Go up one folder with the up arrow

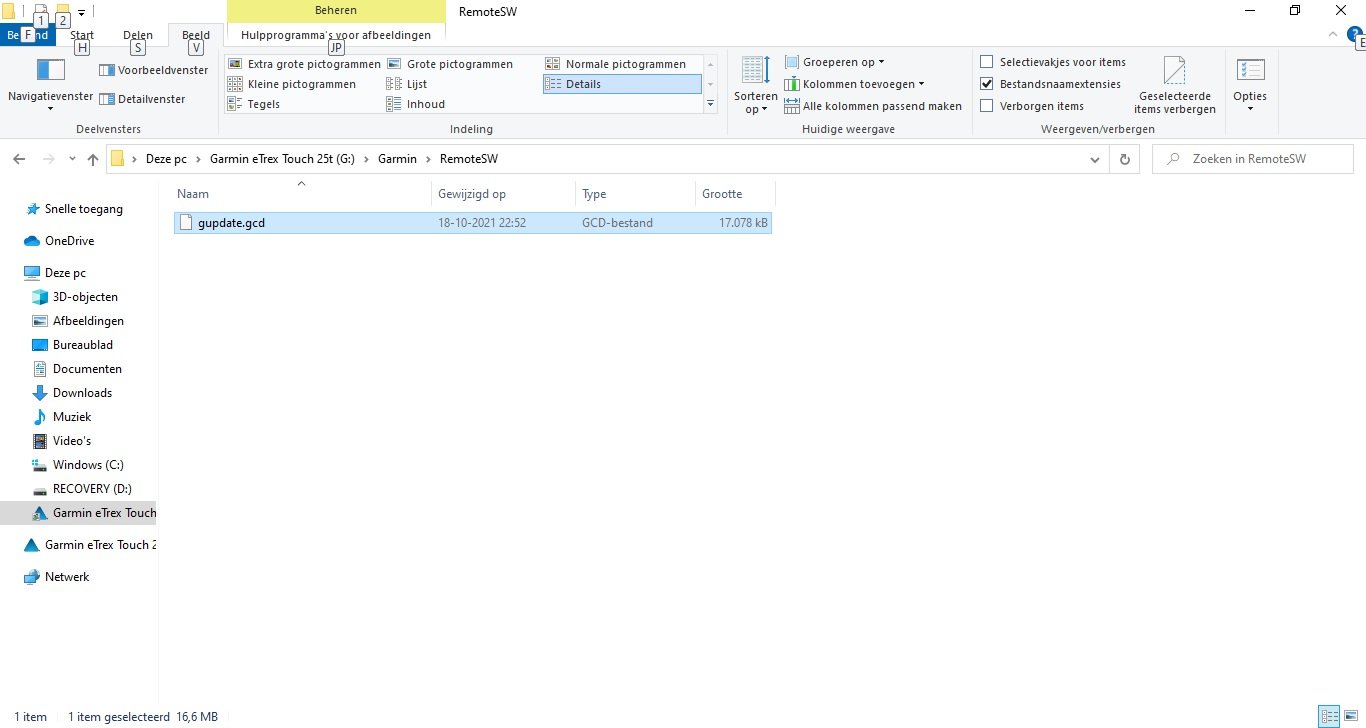tap(93, 159)
